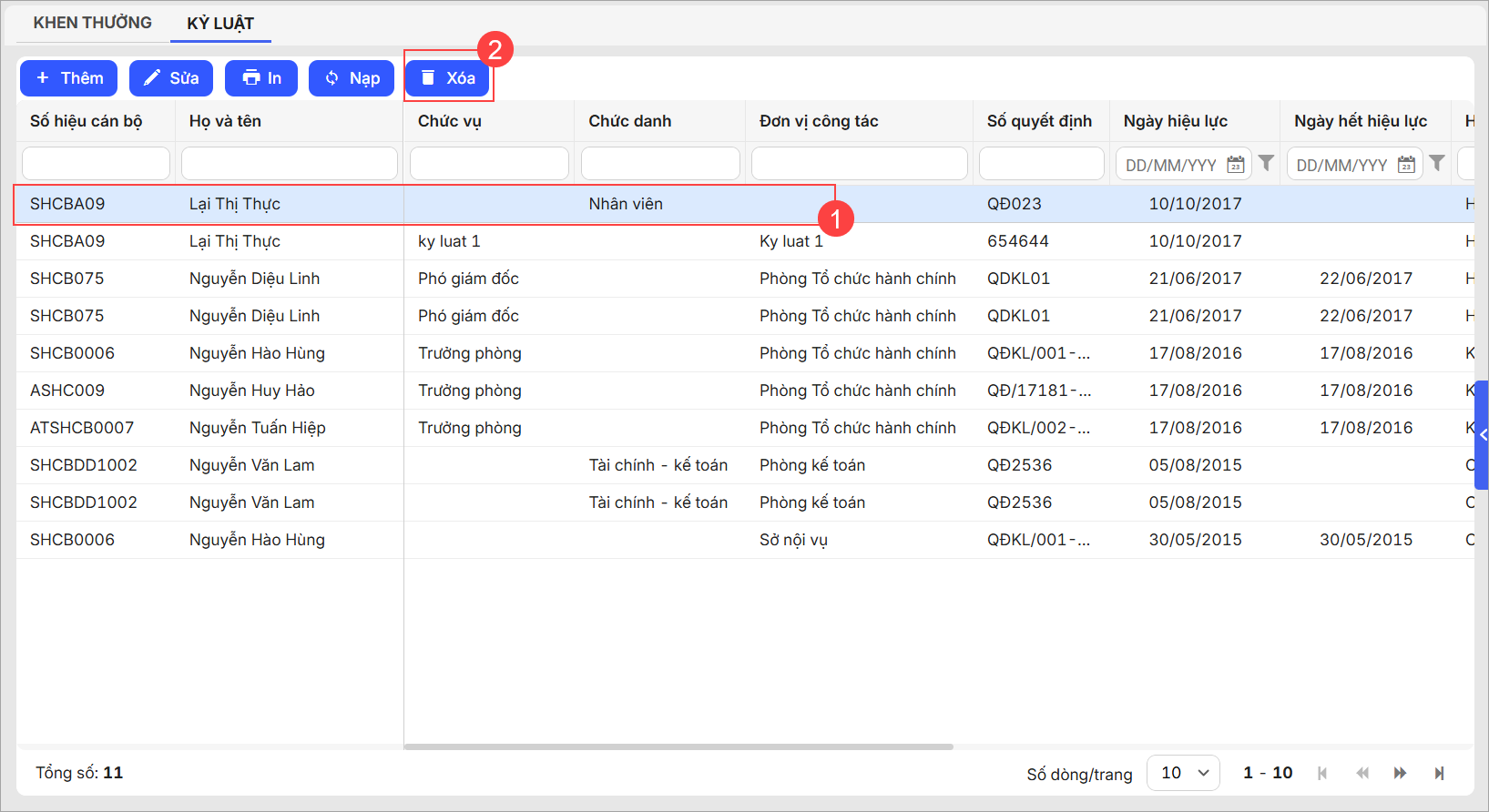Click the Sửa edit button
This screenshot has height=812, width=1489.
pos(171,78)
